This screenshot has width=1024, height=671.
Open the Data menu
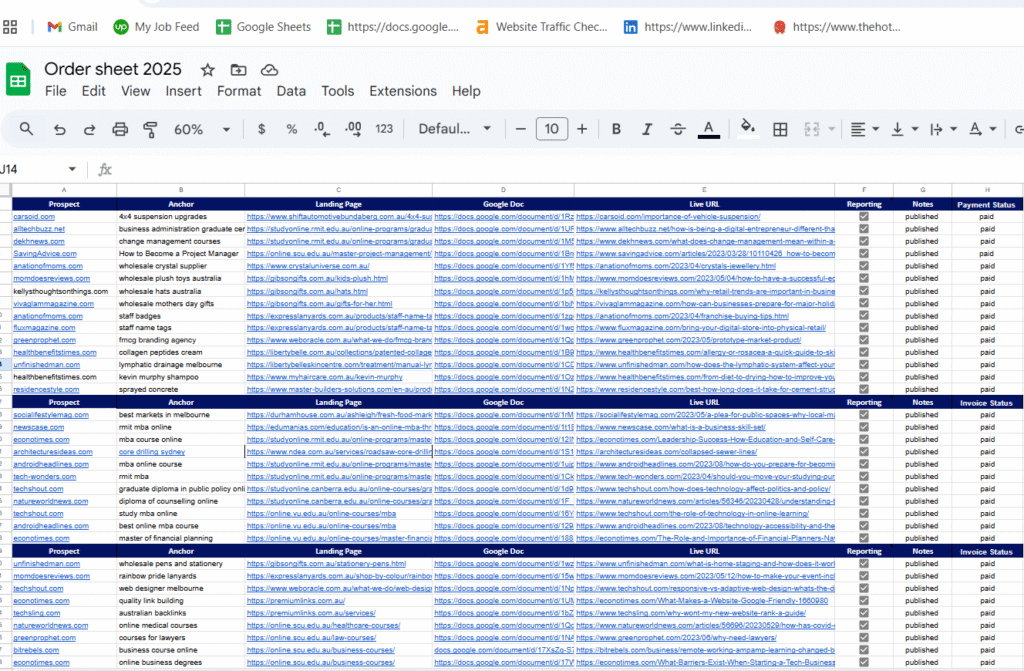pos(291,91)
